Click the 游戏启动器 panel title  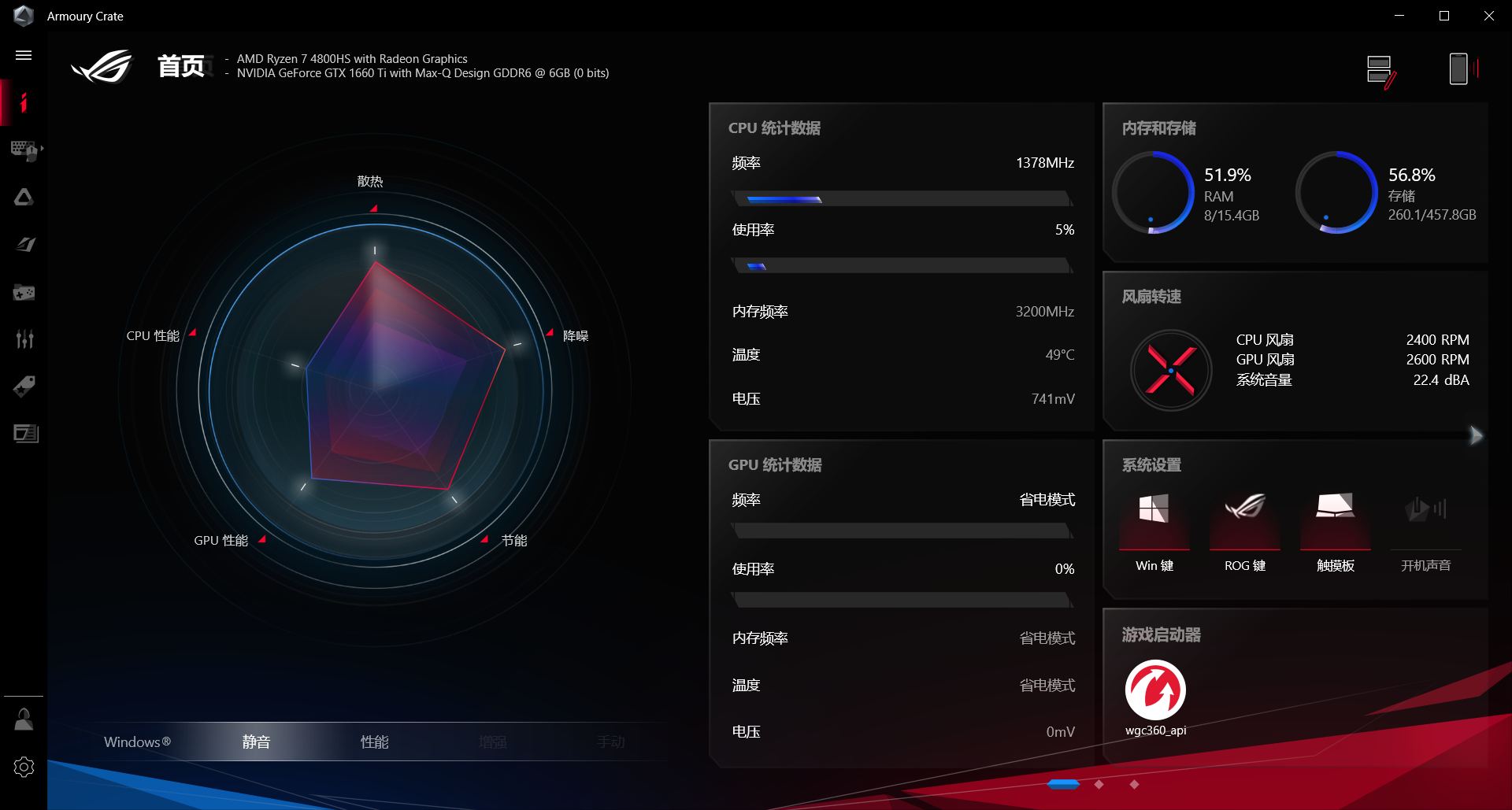pos(1162,635)
